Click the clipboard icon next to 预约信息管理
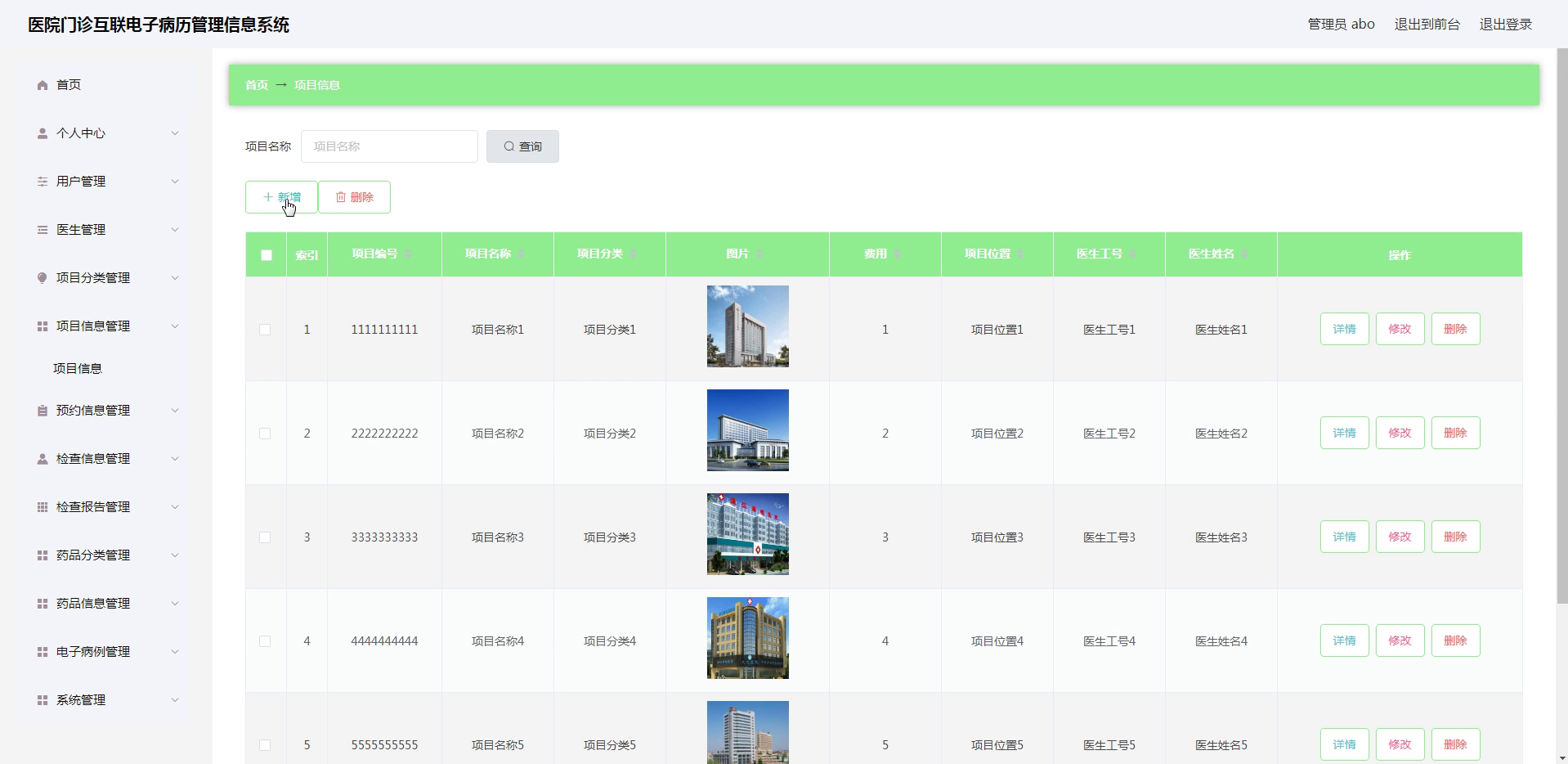1568x764 pixels. pyautogui.click(x=43, y=411)
